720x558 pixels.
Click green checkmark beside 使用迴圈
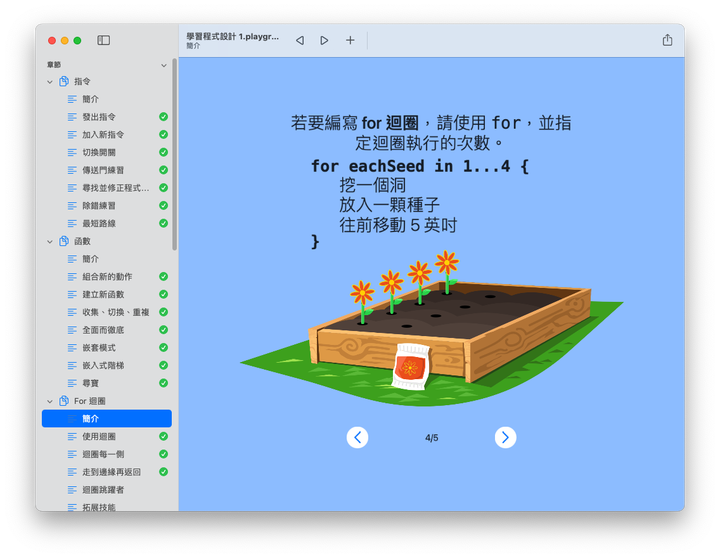tap(163, 436)
